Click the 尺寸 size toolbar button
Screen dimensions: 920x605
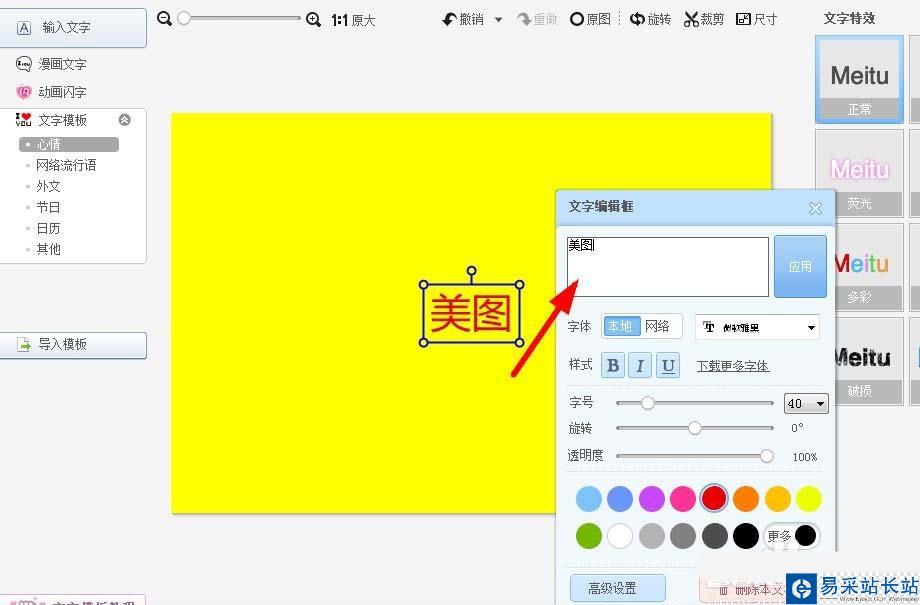tap(756, 19)
